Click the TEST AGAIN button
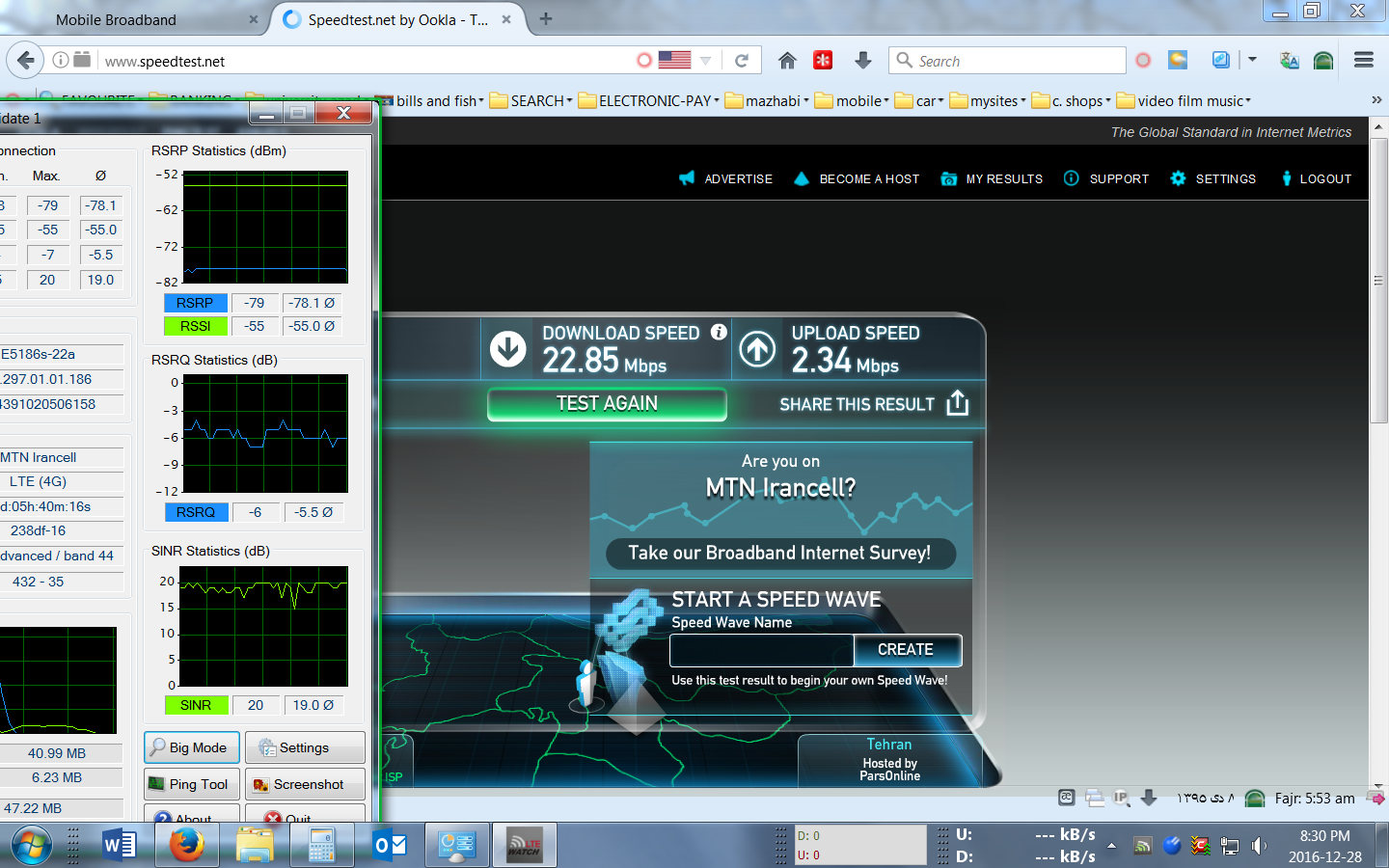The width and height of the screenshot is (1389, 868). click(607, 404)
